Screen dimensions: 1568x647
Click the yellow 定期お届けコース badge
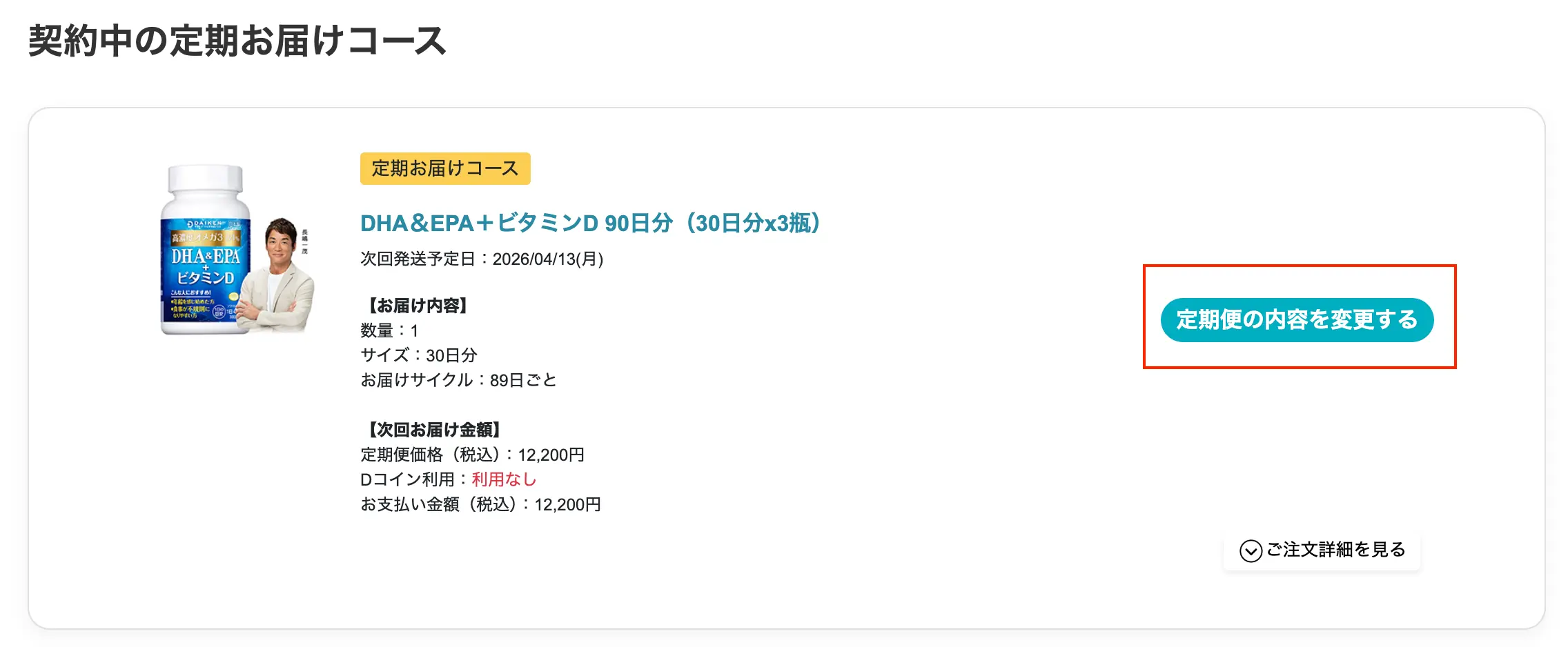point(445,168)
